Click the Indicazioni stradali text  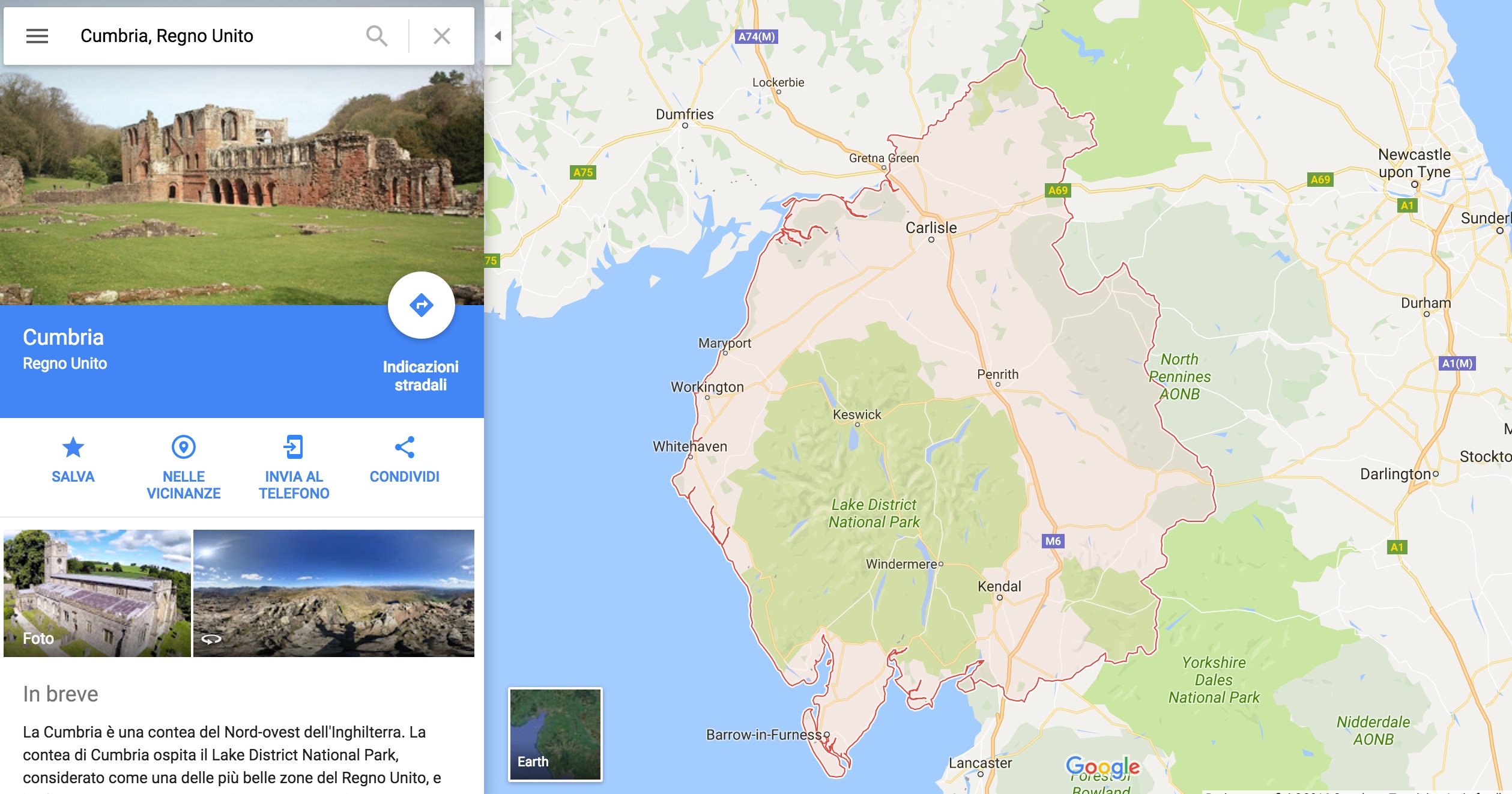421,376
